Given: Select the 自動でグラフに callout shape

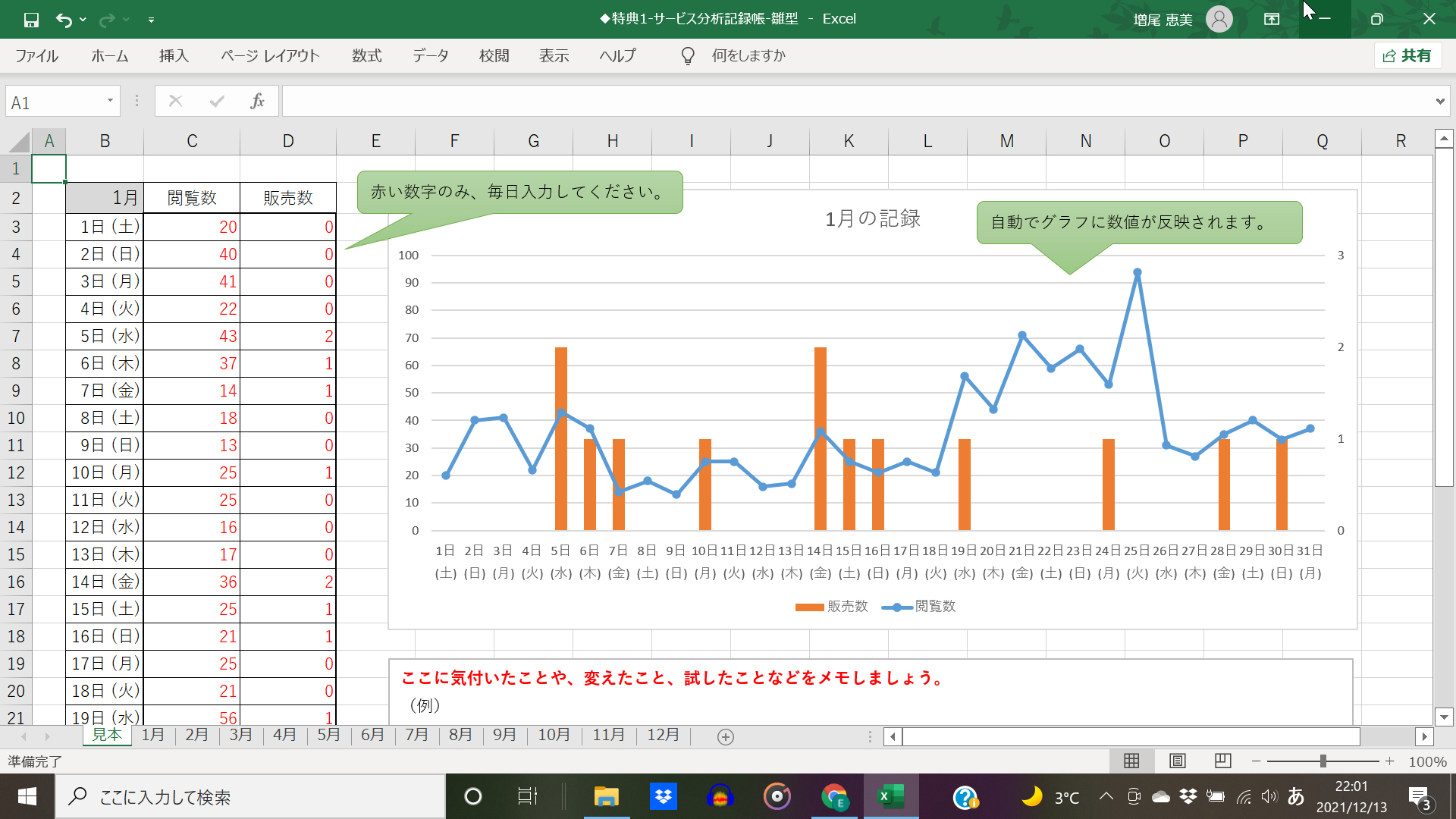Looking at the screenshot, I should (x=1139, y=222).
